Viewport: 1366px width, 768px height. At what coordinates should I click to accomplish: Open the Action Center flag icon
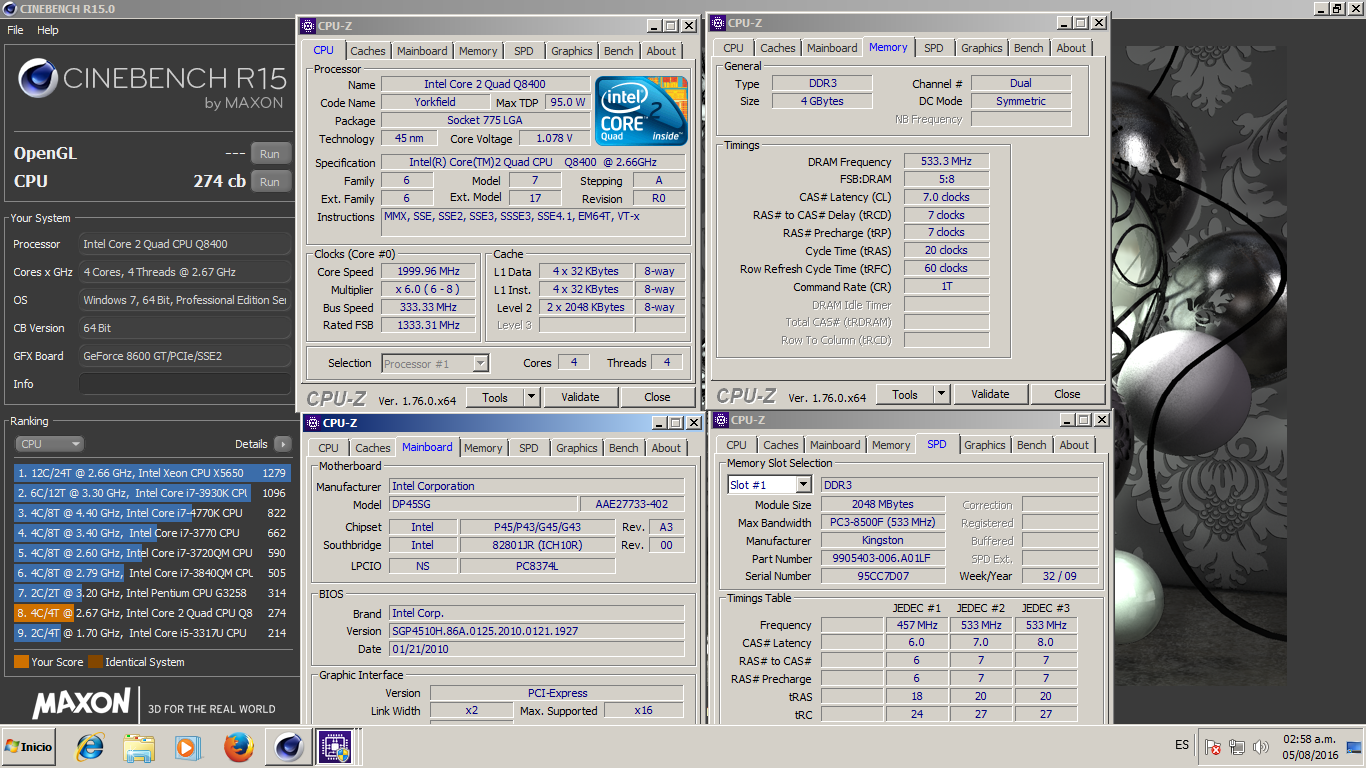1213,747
